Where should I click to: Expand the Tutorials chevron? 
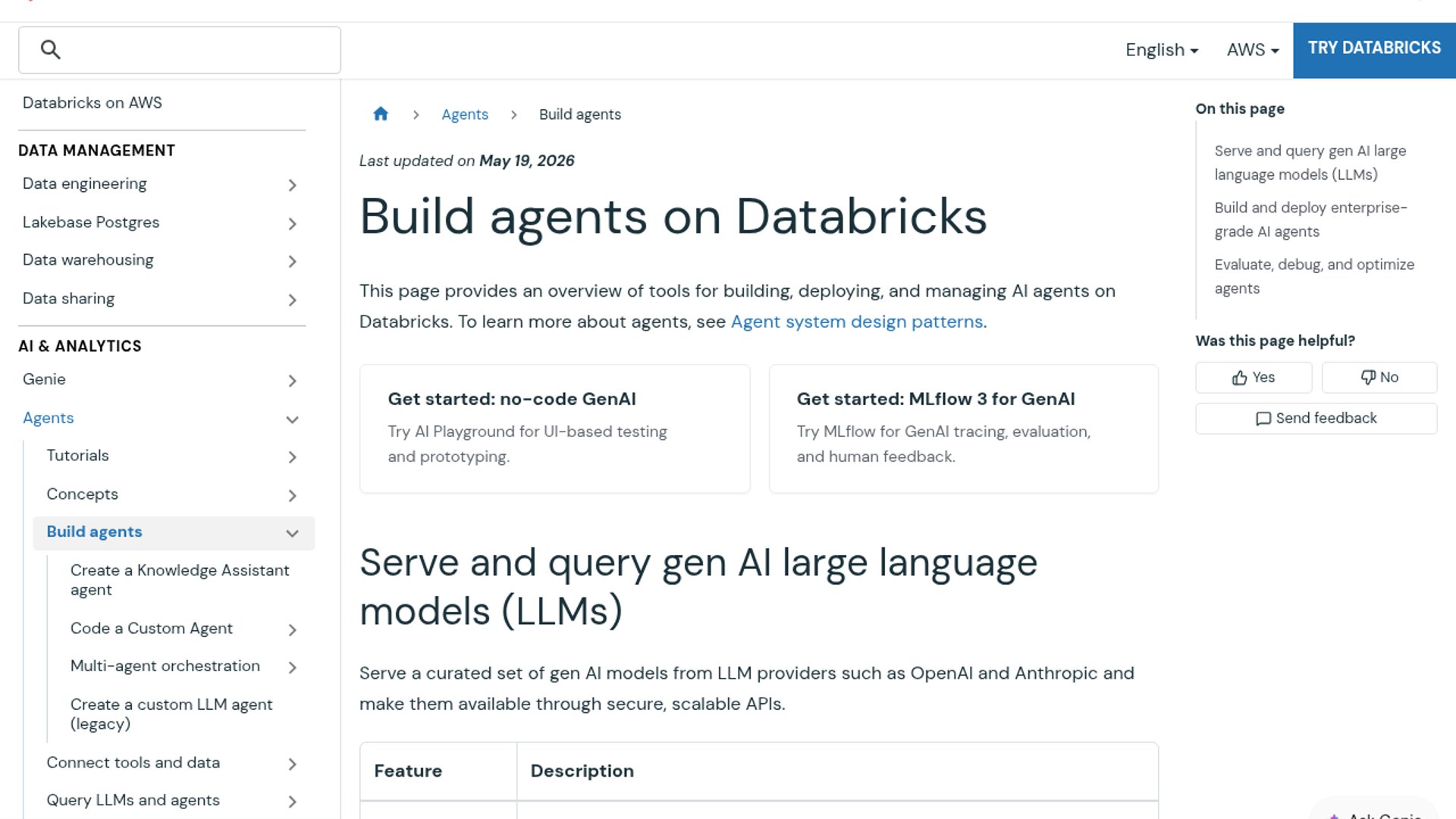click(293, 457)
